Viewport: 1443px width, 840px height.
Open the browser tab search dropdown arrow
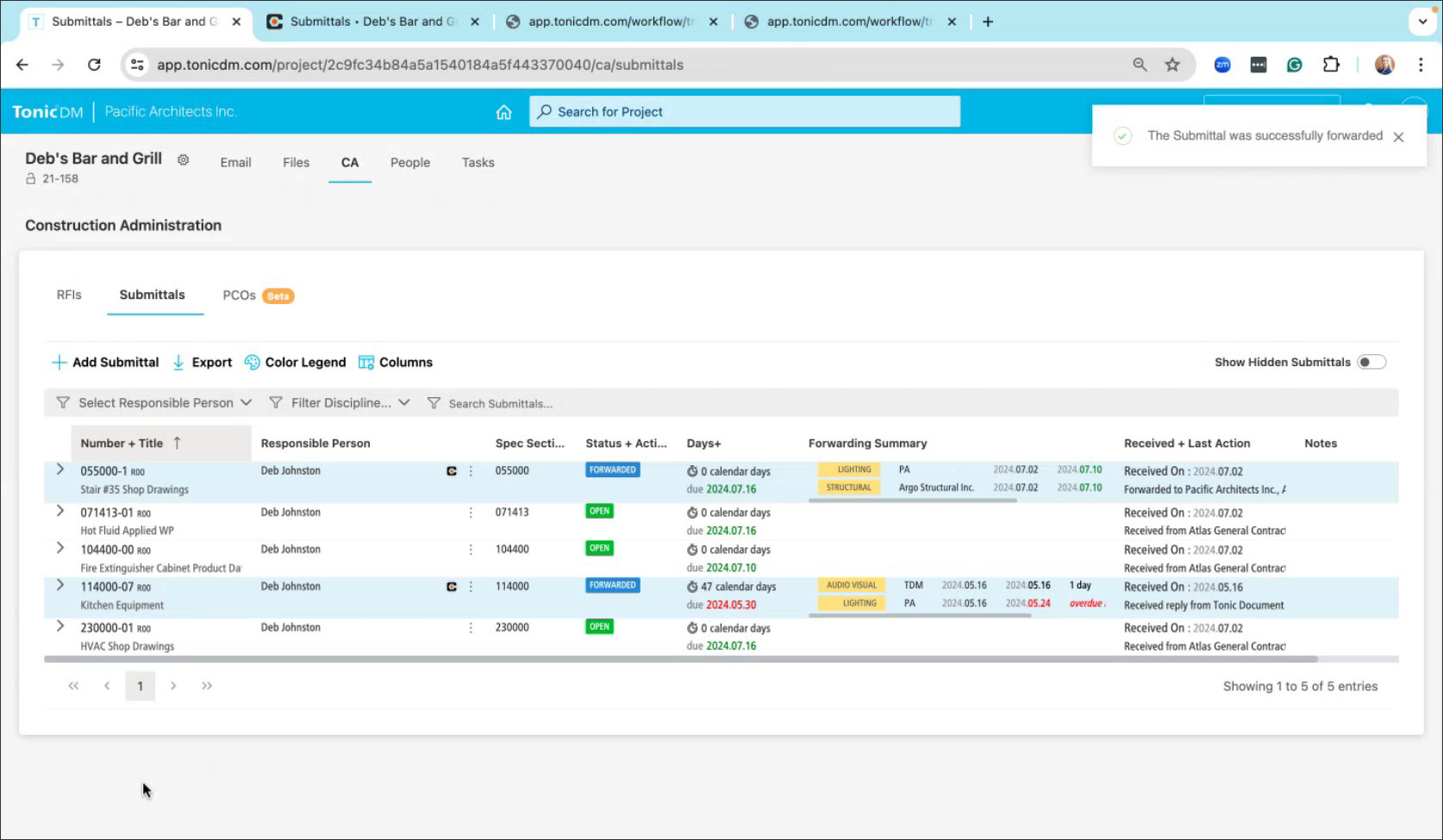pyautogui.click(x=1422, y=22)
